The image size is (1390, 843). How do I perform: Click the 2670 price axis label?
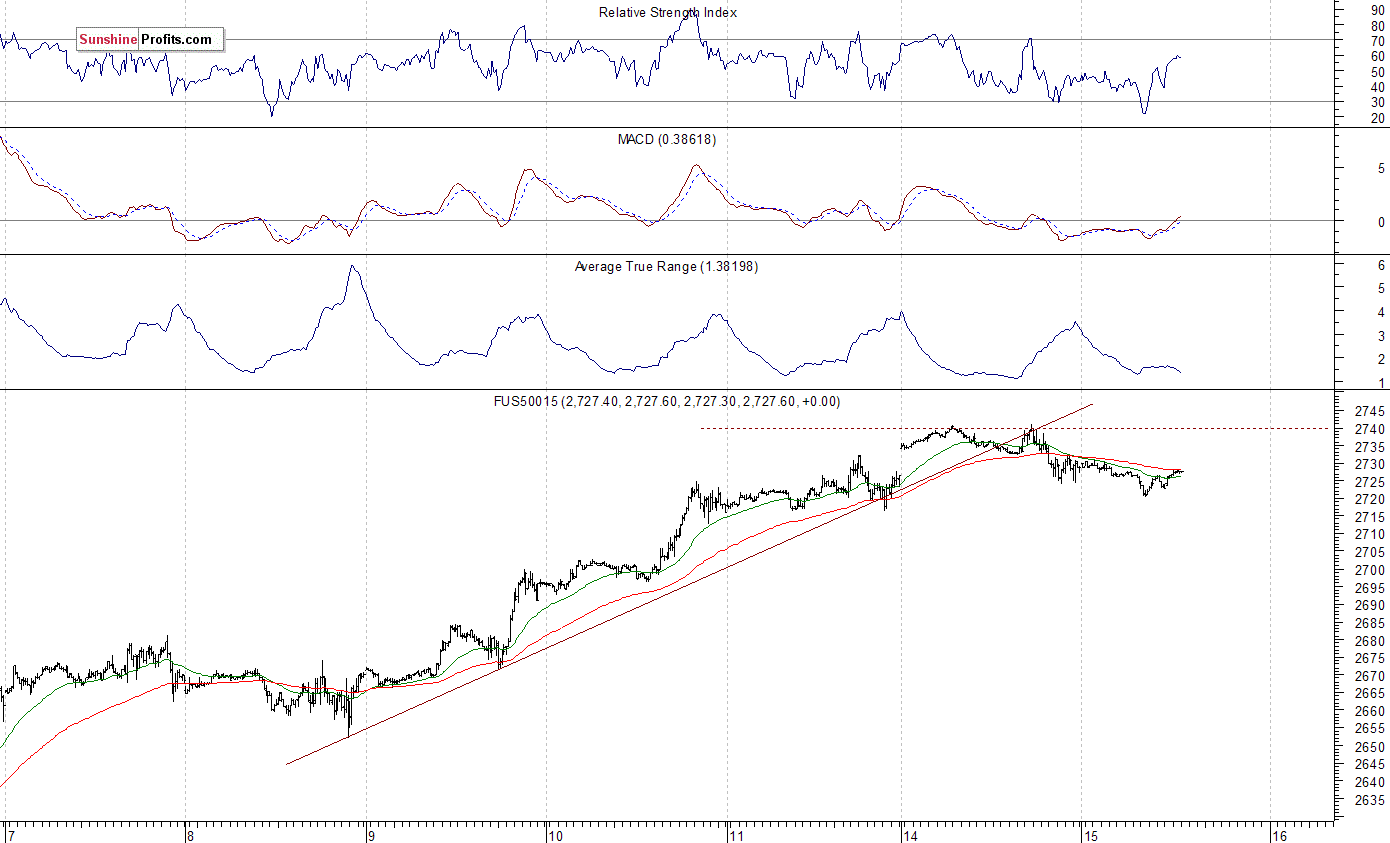pyautogui.click(x=1371, y=676)
